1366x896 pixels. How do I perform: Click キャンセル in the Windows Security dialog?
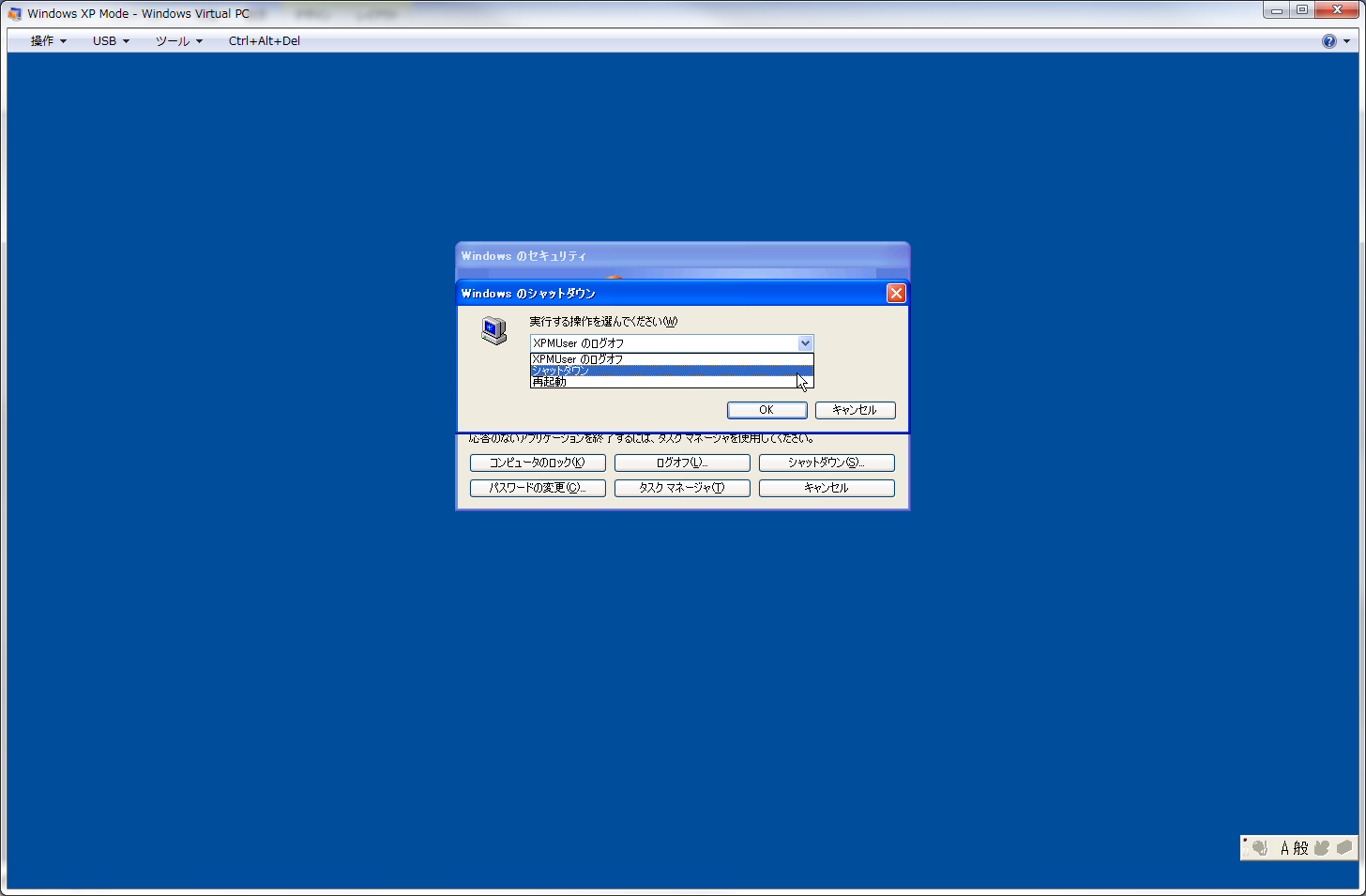[827, 488]
